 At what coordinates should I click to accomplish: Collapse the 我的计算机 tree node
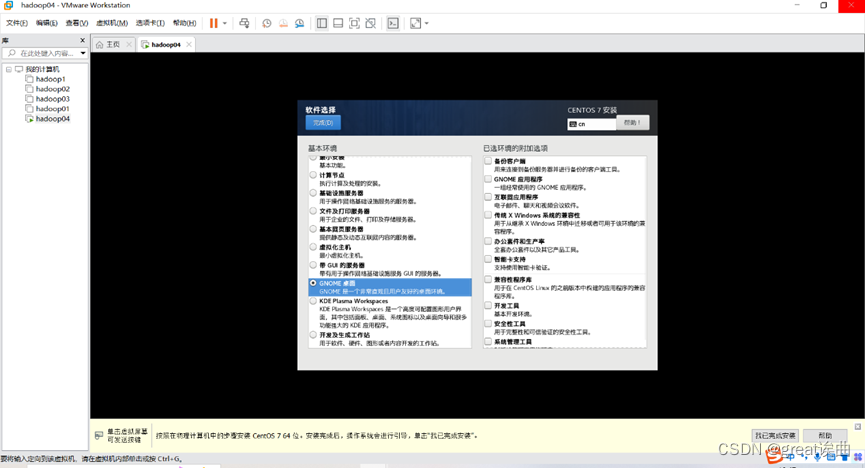9,69
